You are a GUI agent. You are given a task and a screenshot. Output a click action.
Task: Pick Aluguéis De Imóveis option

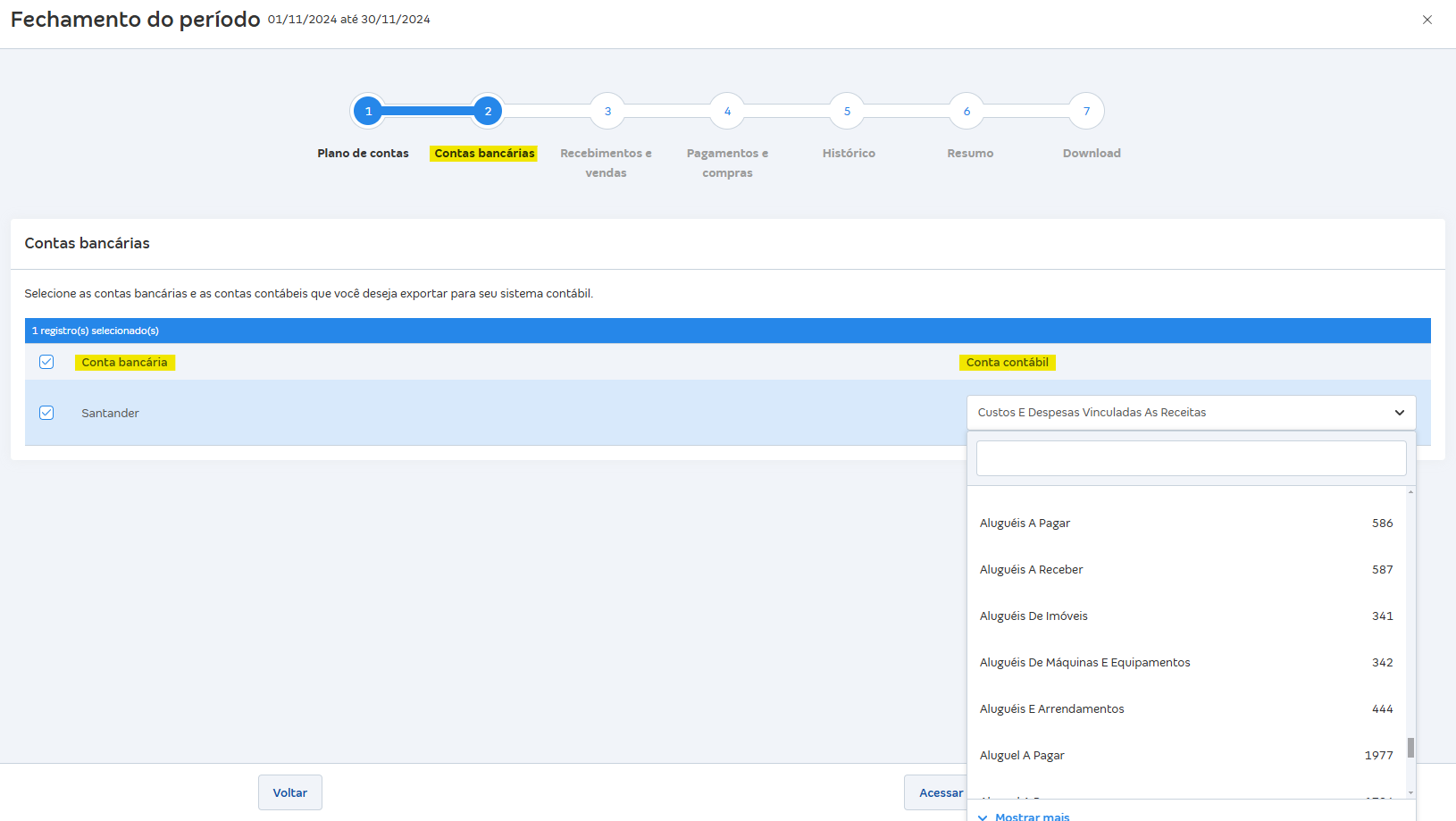click(x=1033, y=616)
